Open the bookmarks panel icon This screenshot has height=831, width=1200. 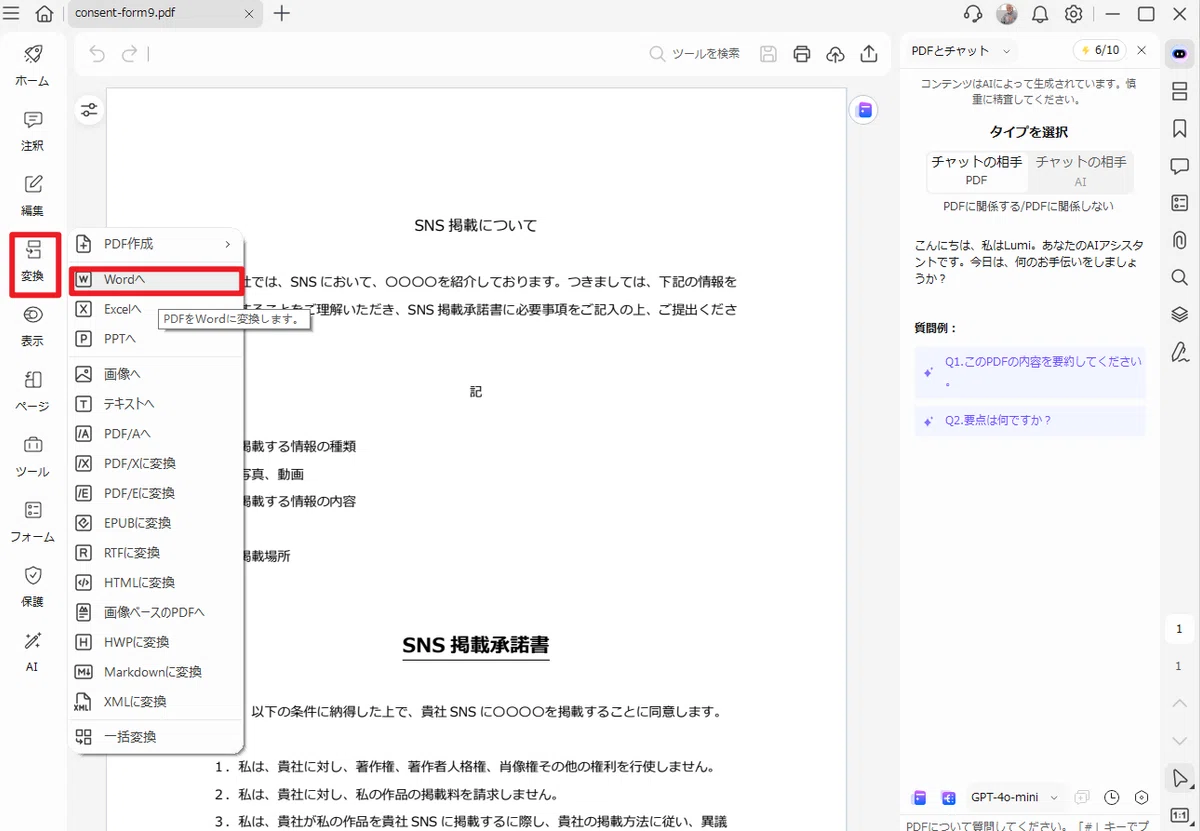pyautogui.click(x=1179, y=129)
